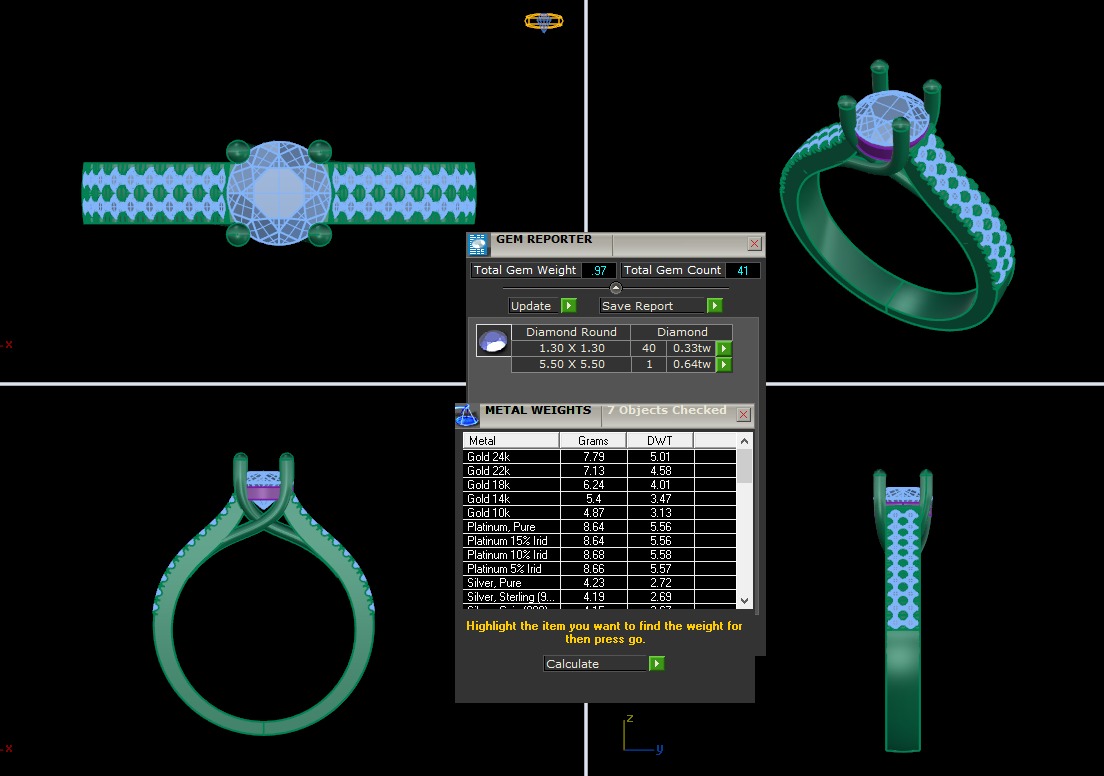Click the Total Gem Weight value field
Image resolution: width=1104 pixels, height=776 pixels.
[599, 270]
